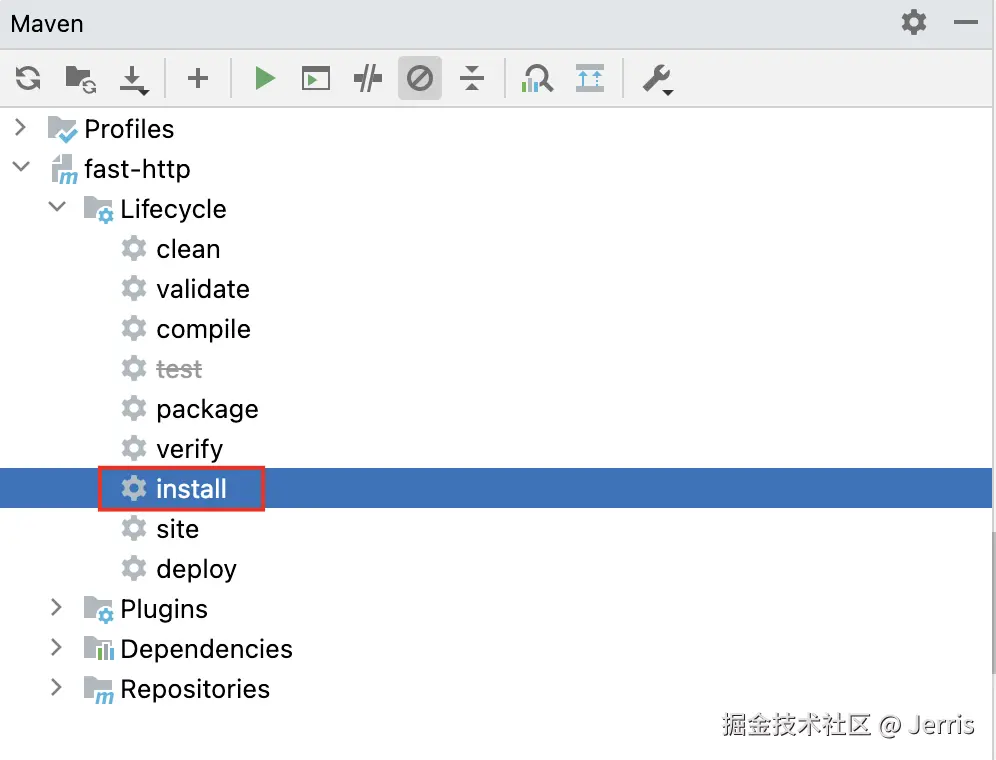
Task: Click the Lifecycle folder gear icon
Action: [x=98, y=210]
